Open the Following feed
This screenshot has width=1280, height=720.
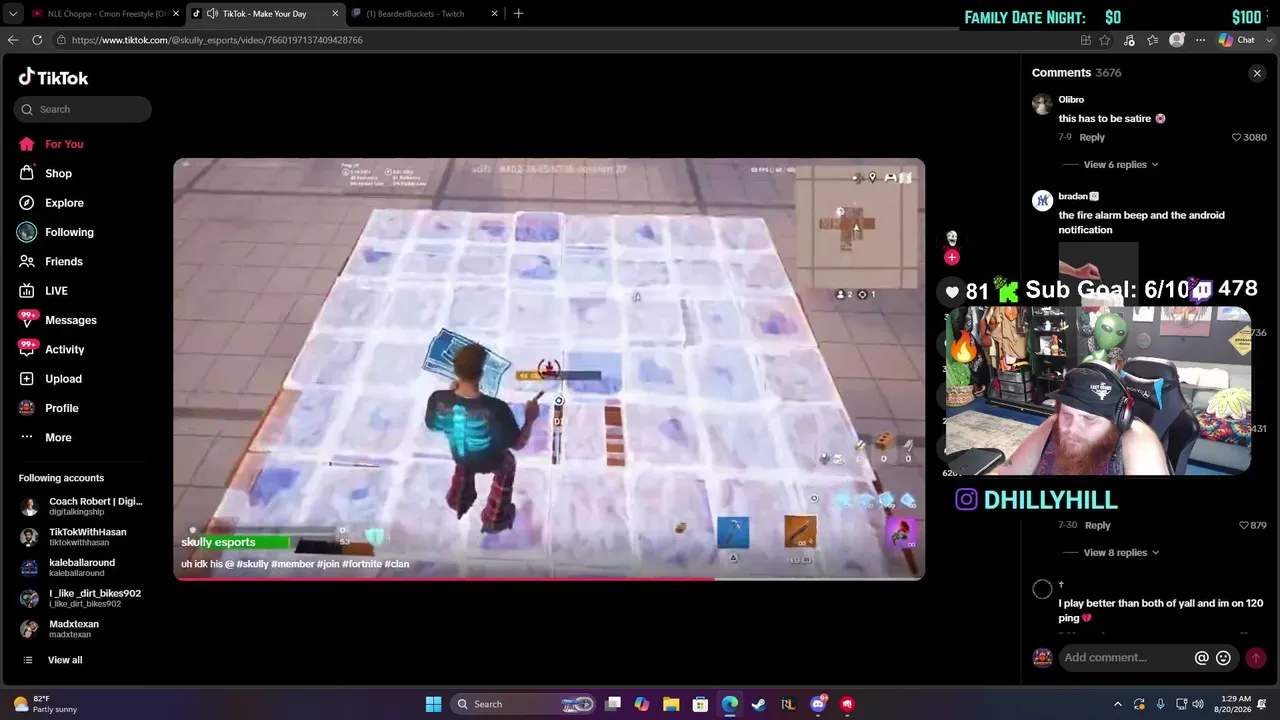(x=69, y=232)
